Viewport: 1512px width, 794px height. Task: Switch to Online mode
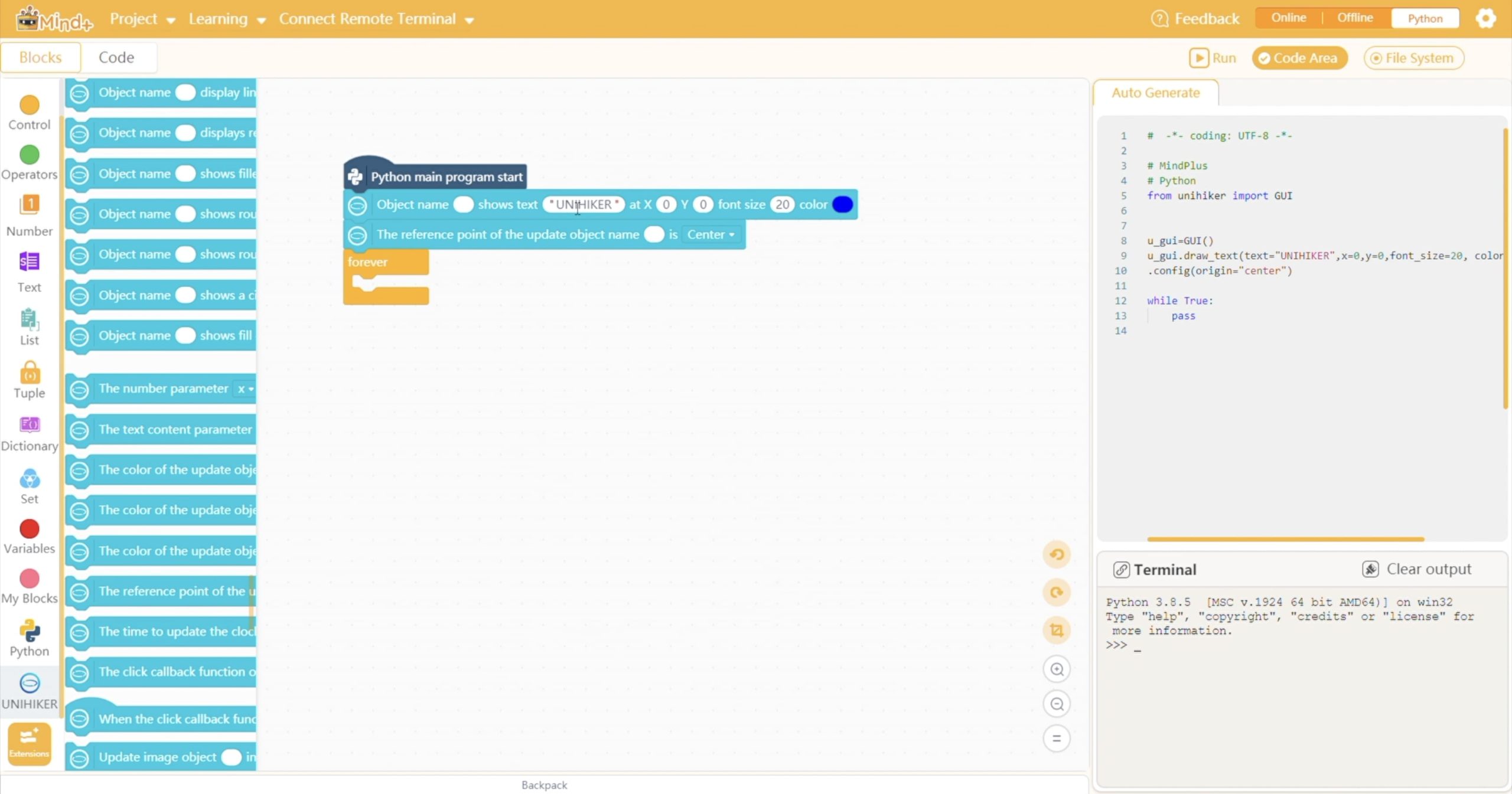[x=1288, y=18]
